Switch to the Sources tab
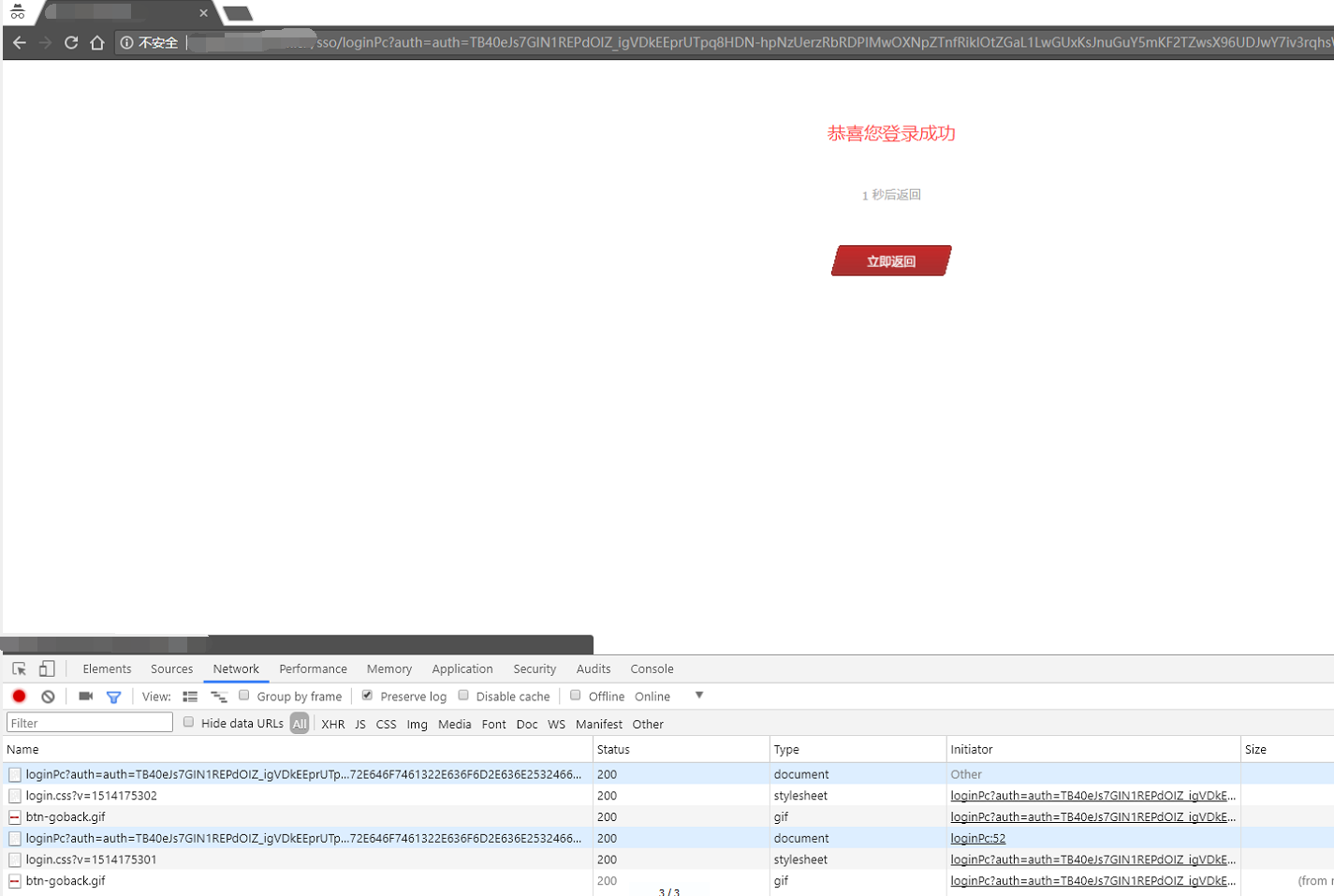Viewport: 1334px width, 896px height. 171,668
